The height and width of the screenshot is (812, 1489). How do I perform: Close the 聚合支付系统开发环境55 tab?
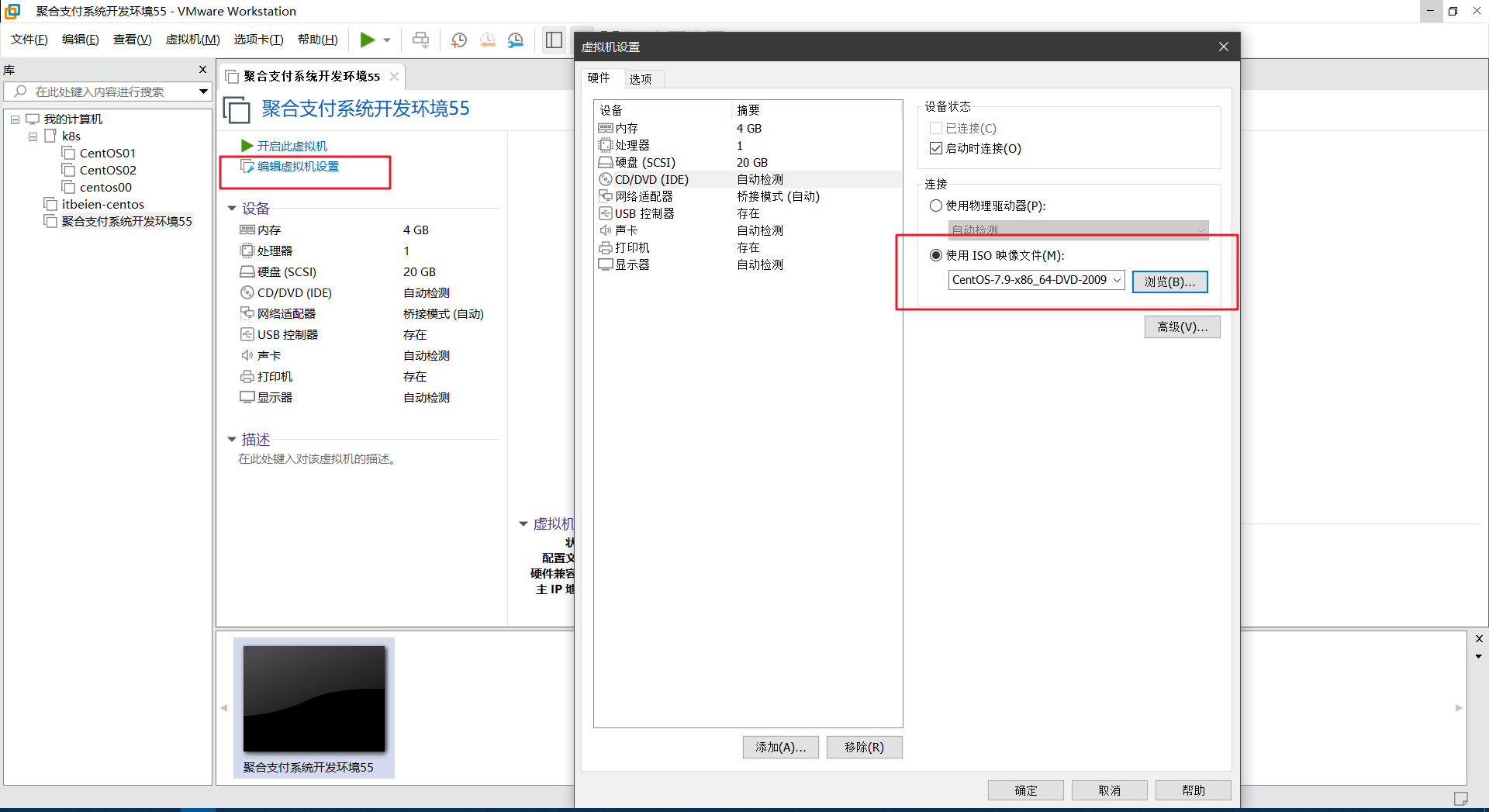pyautogui.click(x=395, y=76)
